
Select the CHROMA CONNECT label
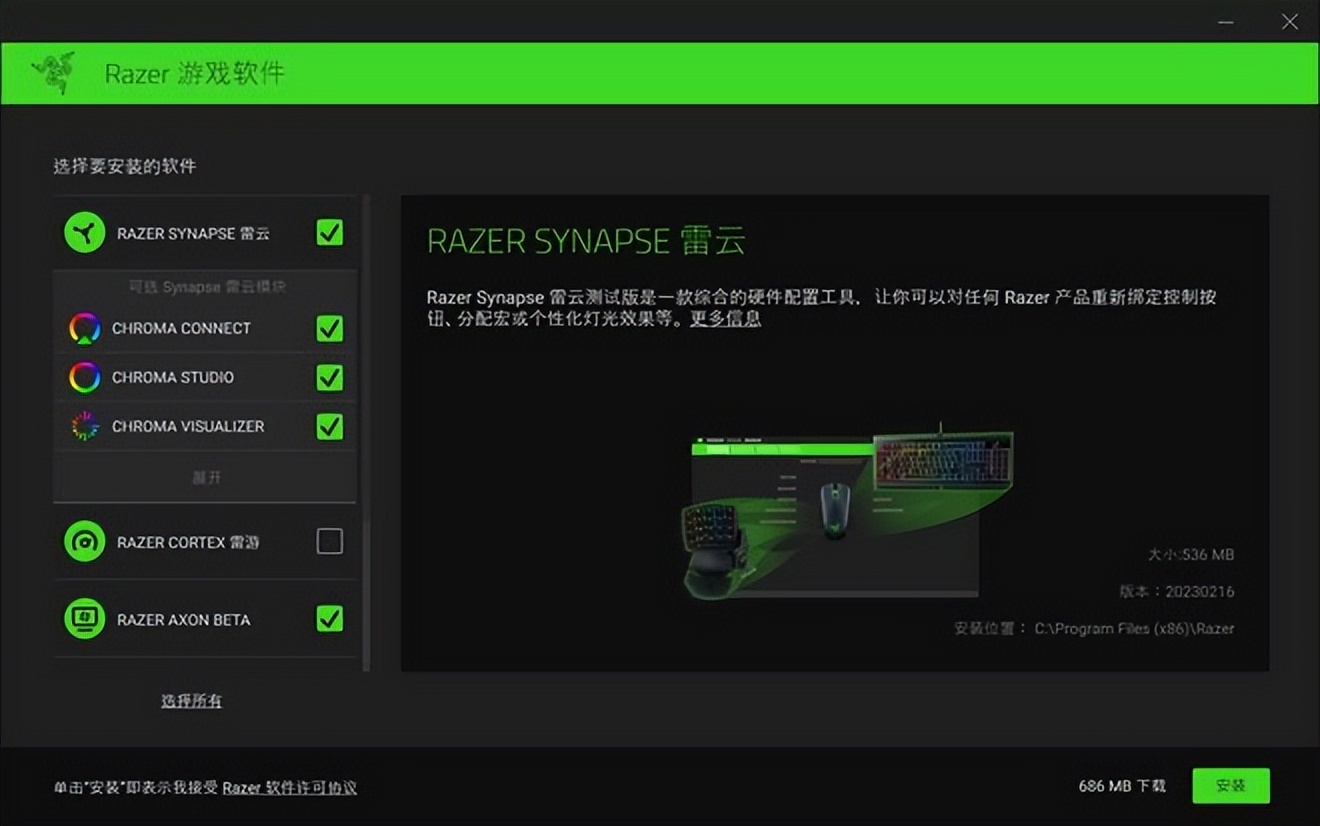pyautogui.click(x=181, y=328)
